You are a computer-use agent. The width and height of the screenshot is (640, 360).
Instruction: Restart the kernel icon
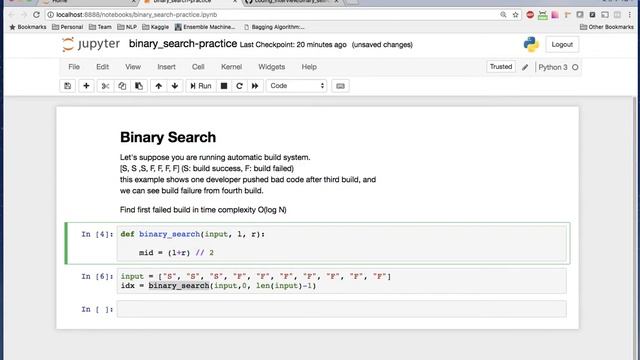[239, 86]
